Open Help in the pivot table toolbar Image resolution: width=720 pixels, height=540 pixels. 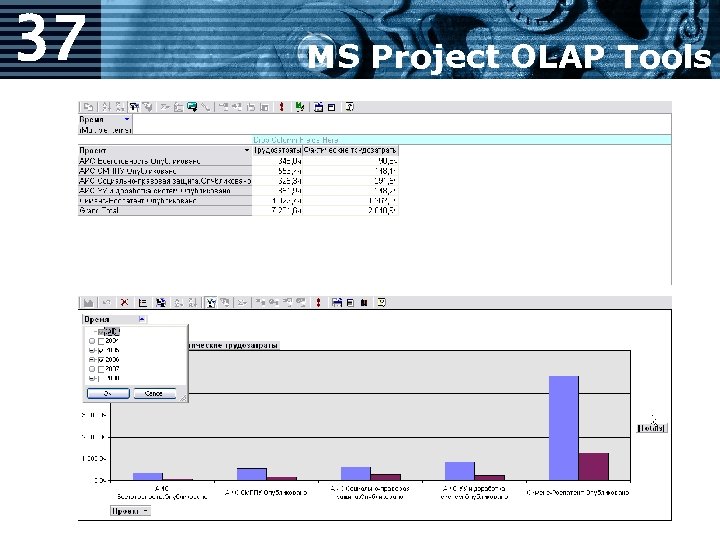349,107
